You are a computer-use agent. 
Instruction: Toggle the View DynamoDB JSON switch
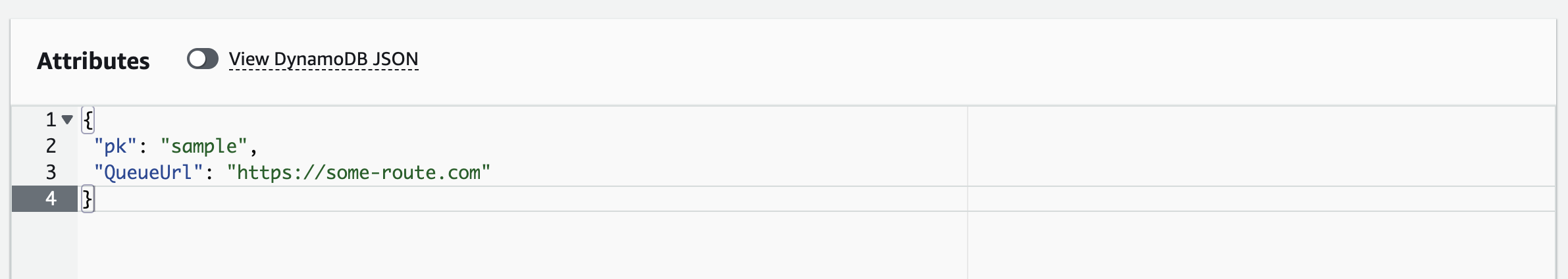click(202, 59)
